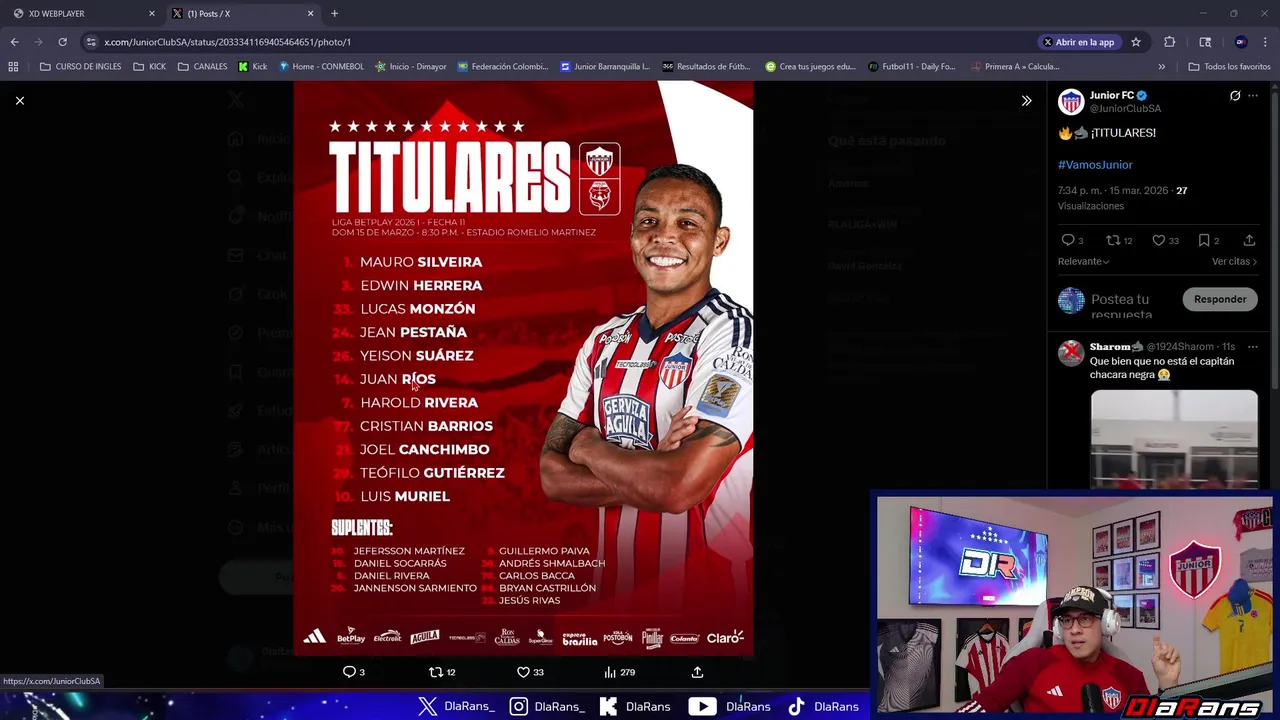The height and width of the screenshot is (720, 1280).
Task: Share the post from the side panel
Action: click(x=1249, y=240)
